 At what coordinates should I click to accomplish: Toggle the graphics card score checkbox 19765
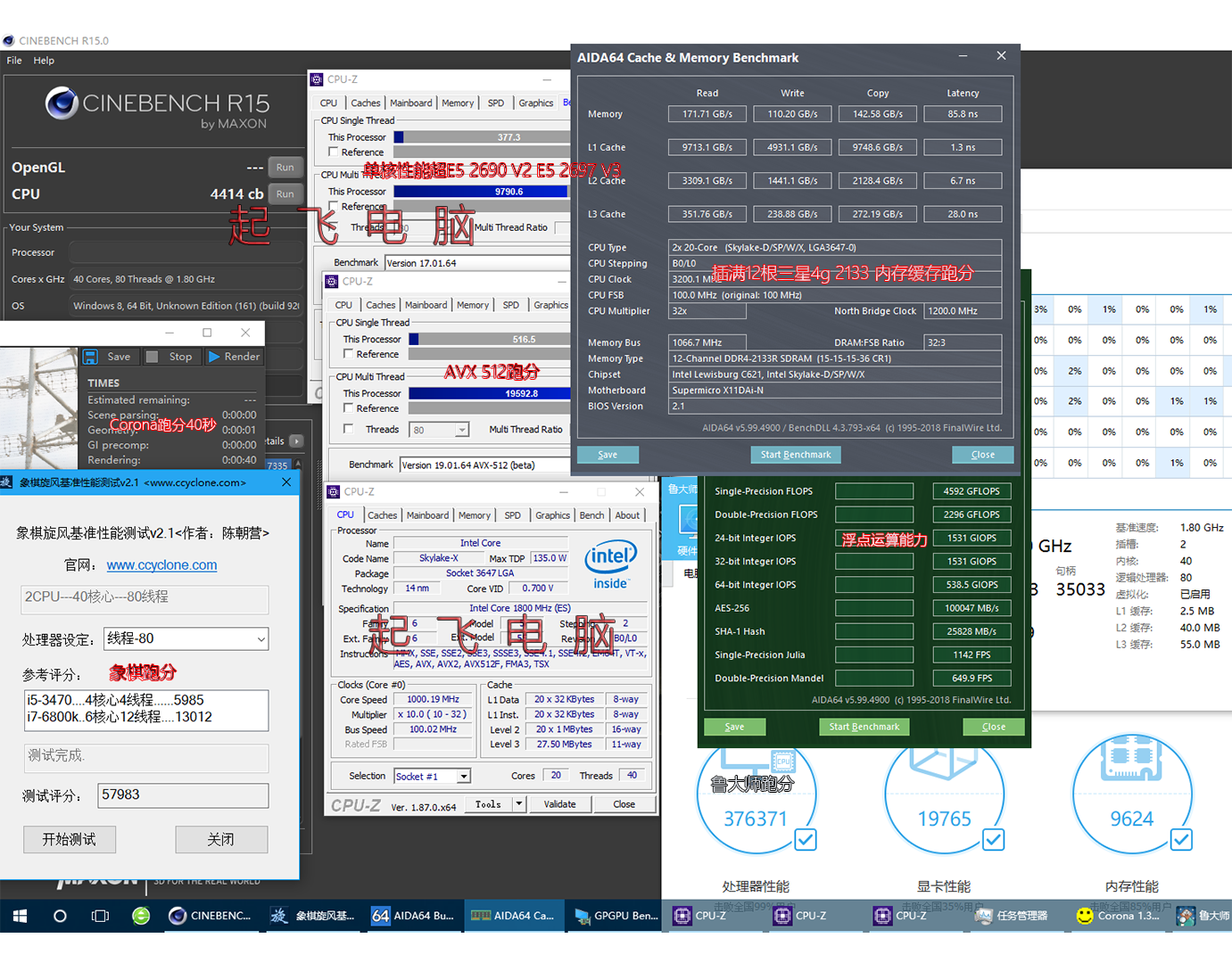pos(994,839)
